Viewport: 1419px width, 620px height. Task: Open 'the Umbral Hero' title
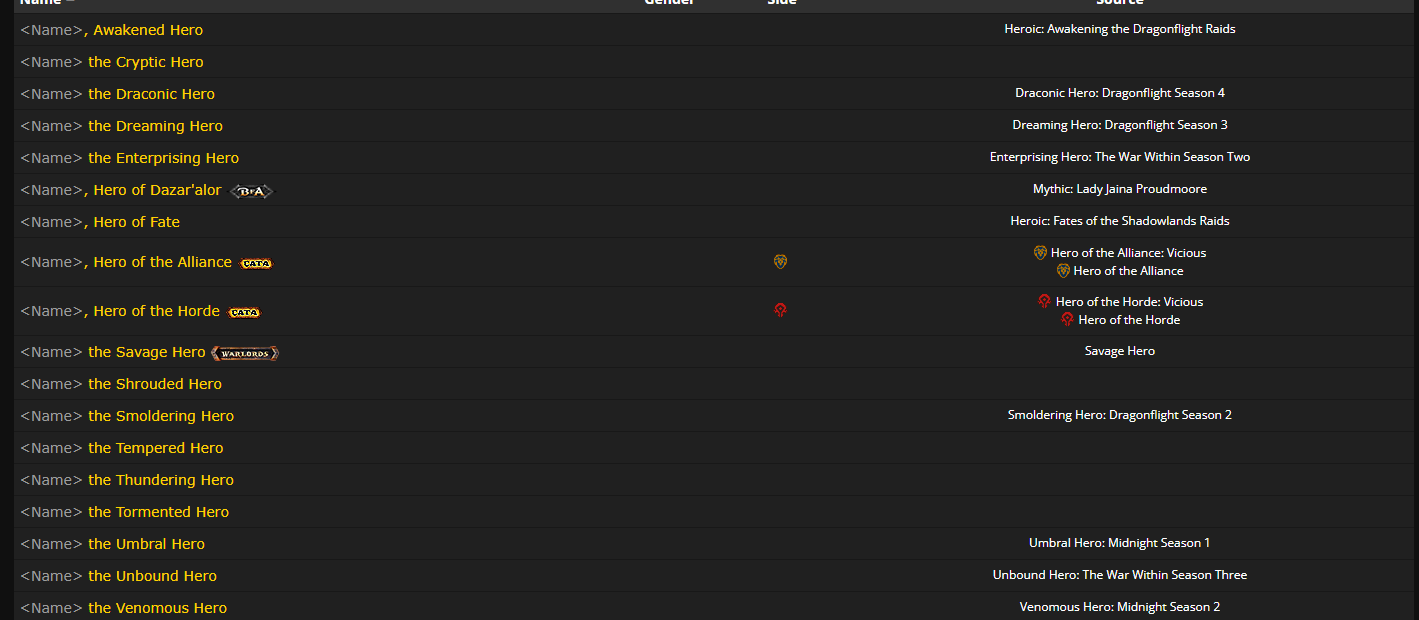pyautogui.click(x=147, y=544)
